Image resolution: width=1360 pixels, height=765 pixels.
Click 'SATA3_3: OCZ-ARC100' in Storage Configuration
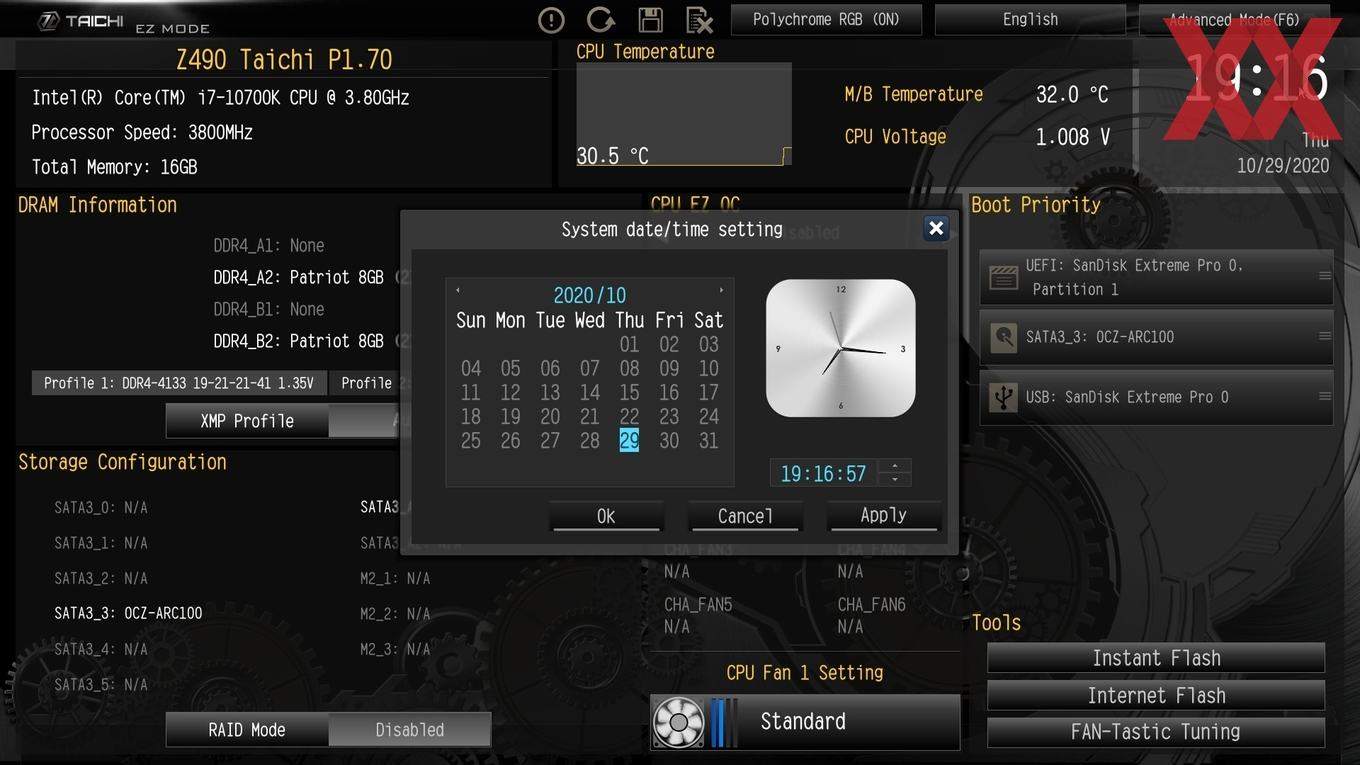(128, 613)
